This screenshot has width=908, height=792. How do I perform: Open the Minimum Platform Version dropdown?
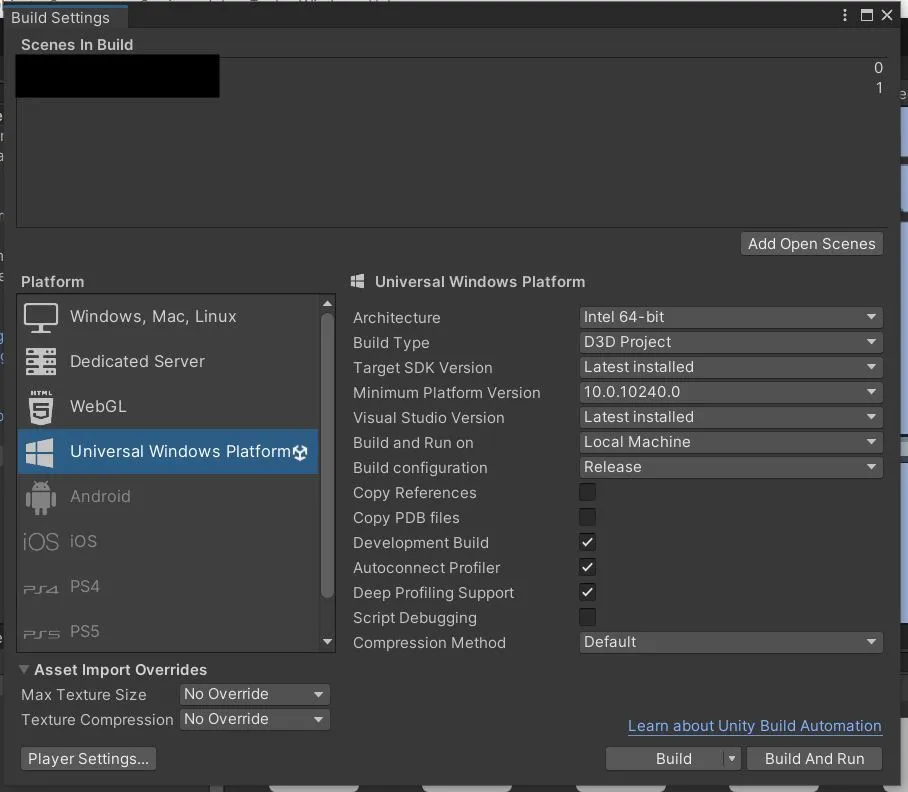(x=731, y=392)
